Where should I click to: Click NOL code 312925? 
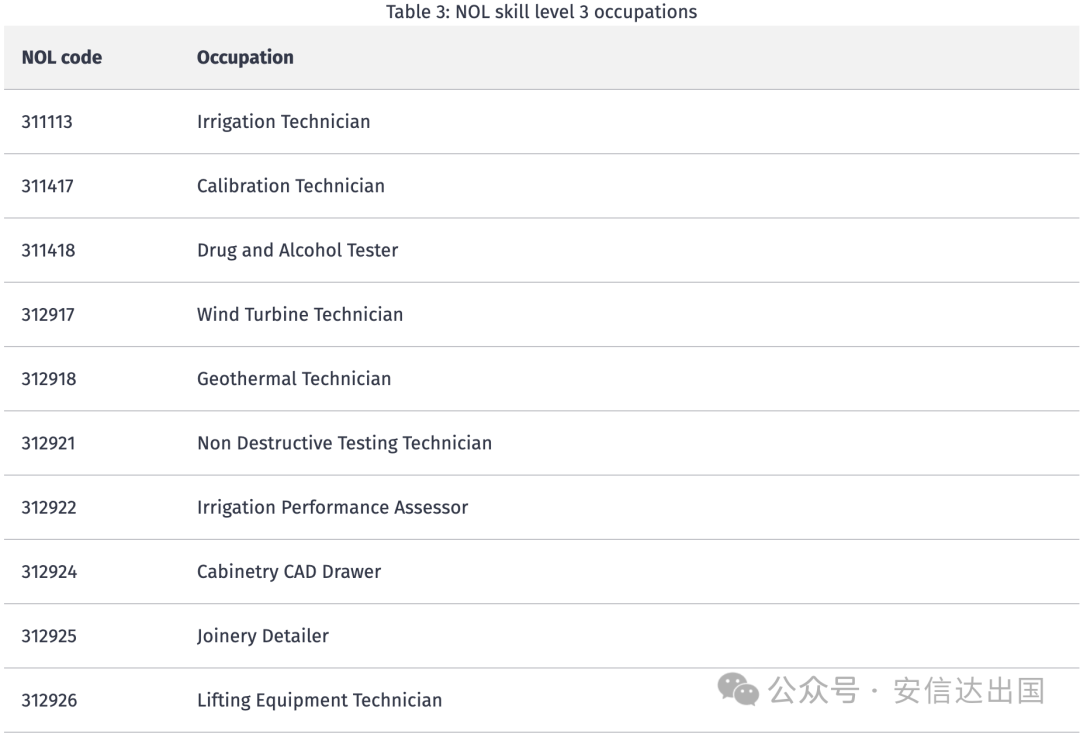pyautogui.click(x=49, y=636)
